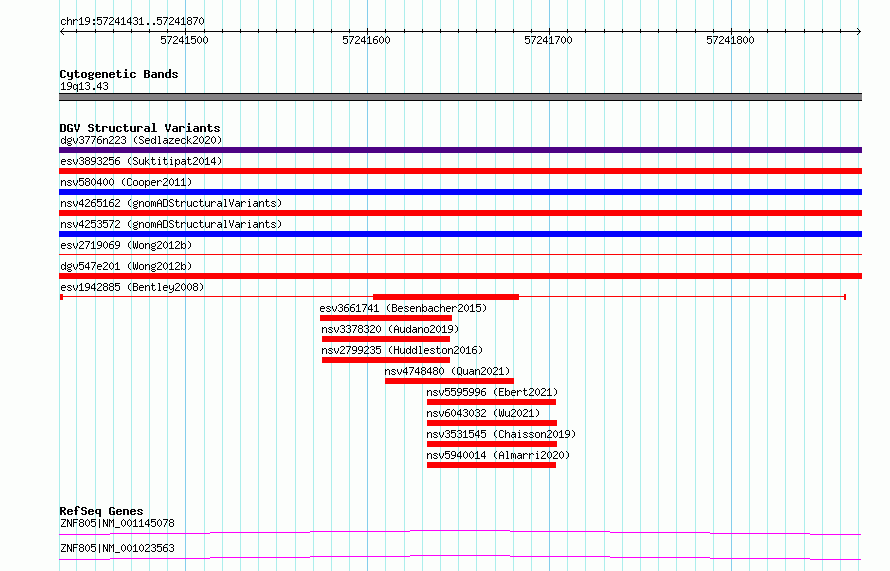The image size is (890, 571).
Task: Open nsv2799235 (Huddleston2016) label
Action: click(402, 350)
